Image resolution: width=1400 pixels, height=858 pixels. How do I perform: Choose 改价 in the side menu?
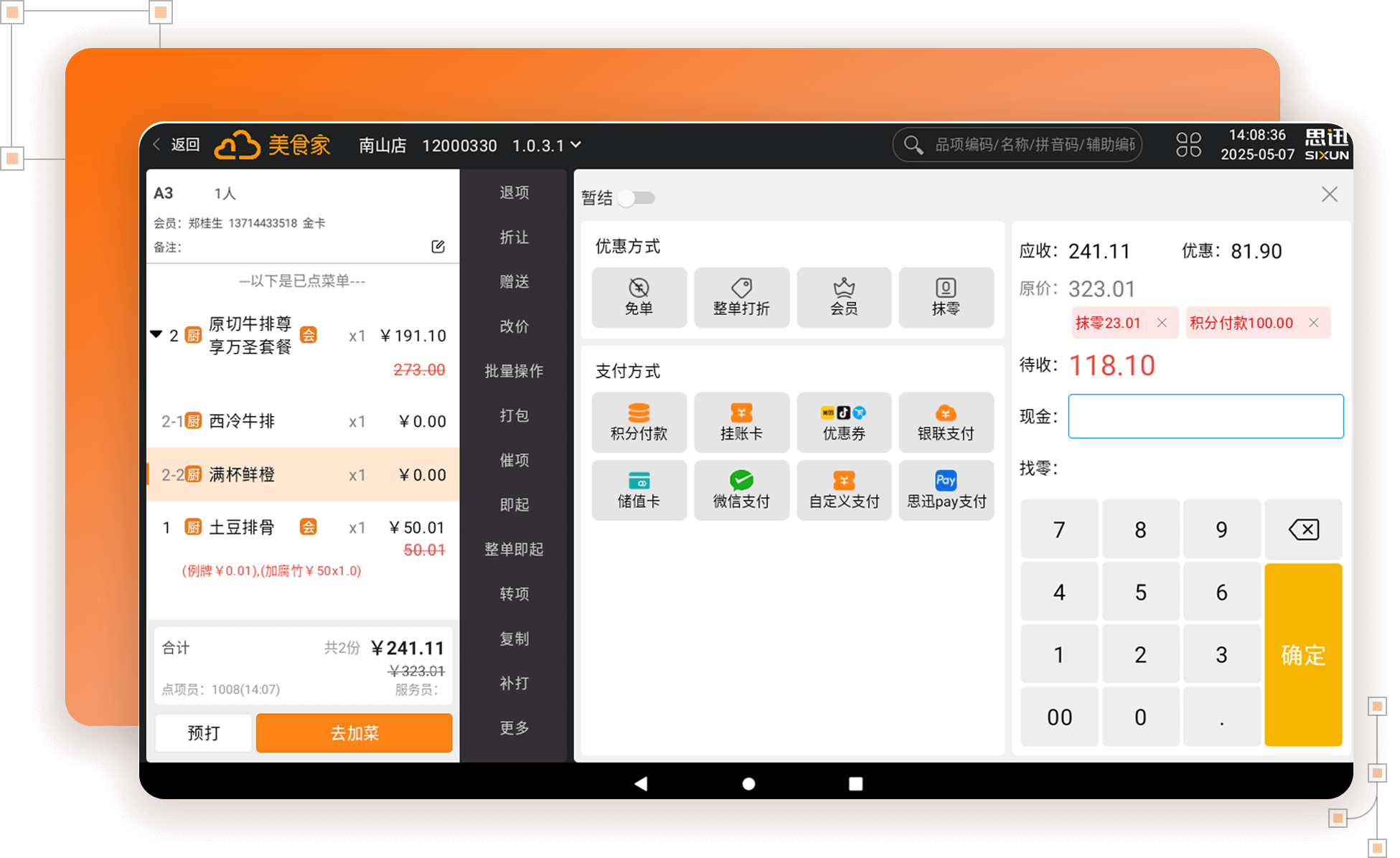point(514,326)
